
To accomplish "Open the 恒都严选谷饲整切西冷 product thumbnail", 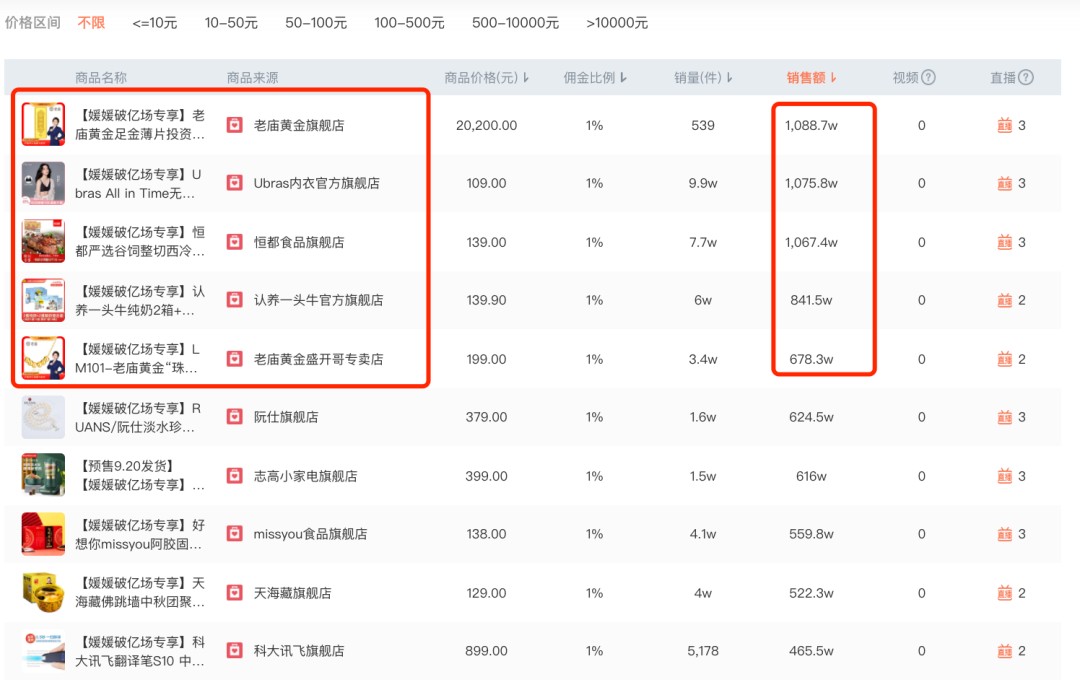I will [43, 241].
